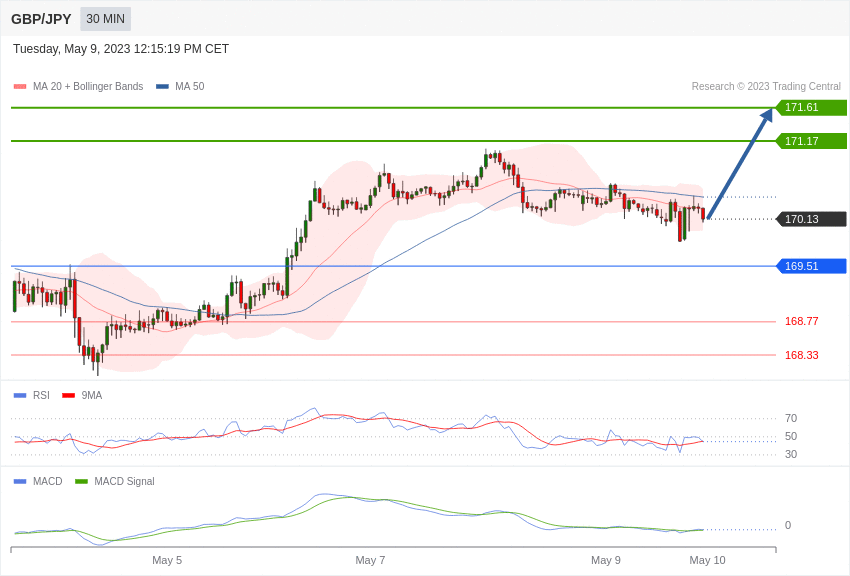Click the MACD blue legend swatch
850x576 pixels.
pos(20,481)
